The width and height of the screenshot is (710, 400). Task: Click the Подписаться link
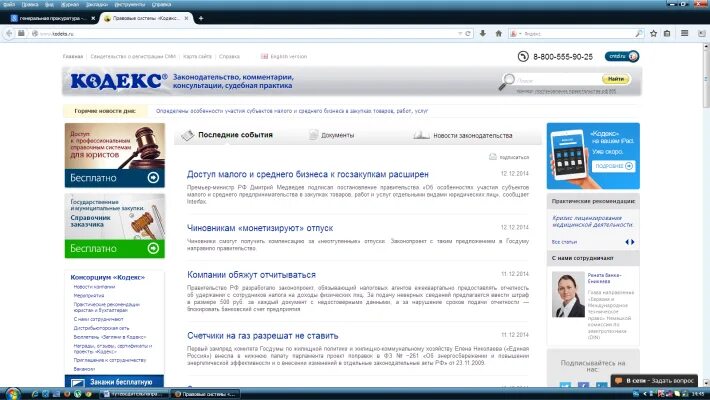[x=514, y=157]
